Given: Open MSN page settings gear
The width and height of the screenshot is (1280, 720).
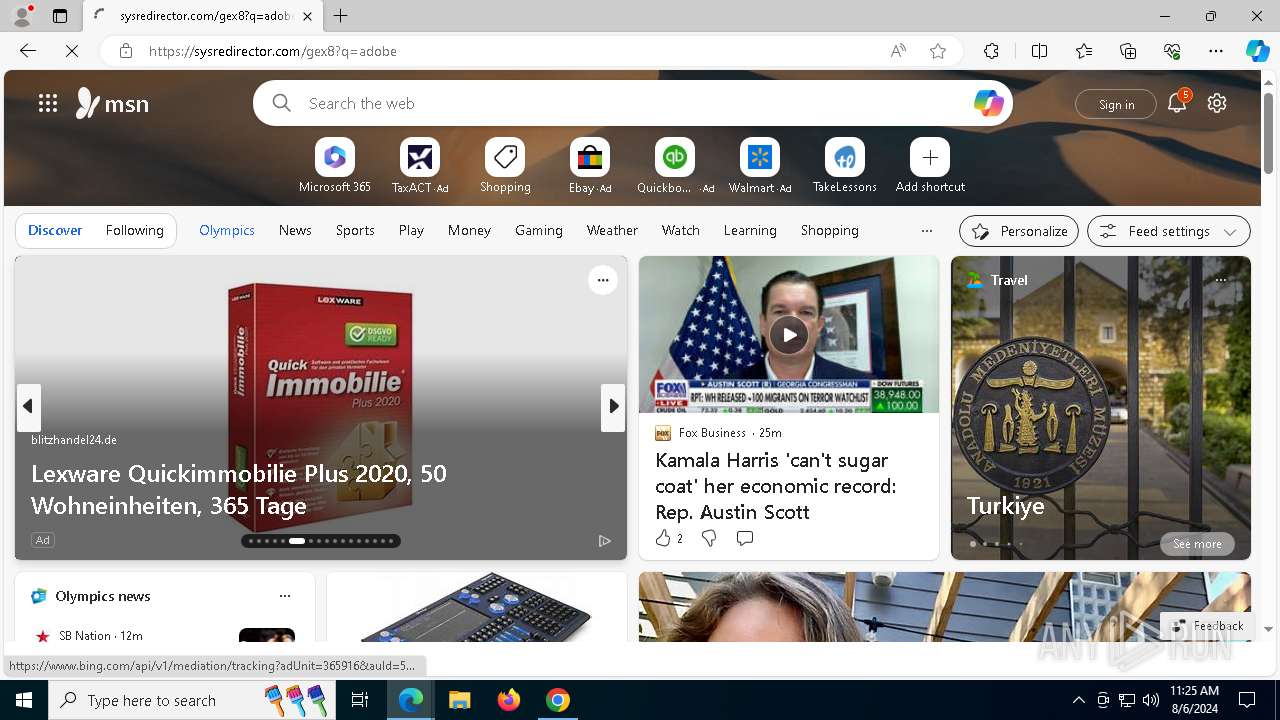Looking at the screenshot, I should (x=1217, y=103).
